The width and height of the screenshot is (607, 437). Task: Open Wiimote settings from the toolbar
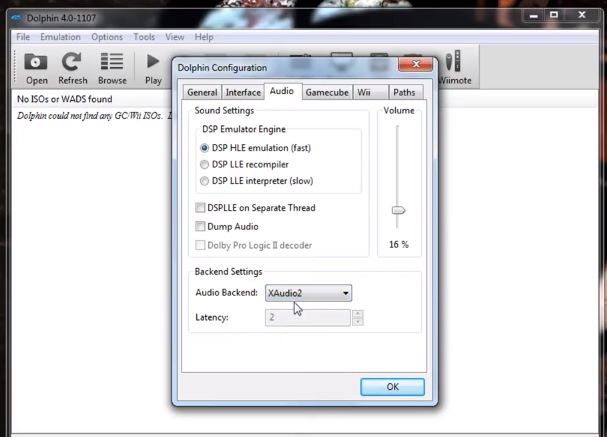pyautogui.click(x=454, y=68)
